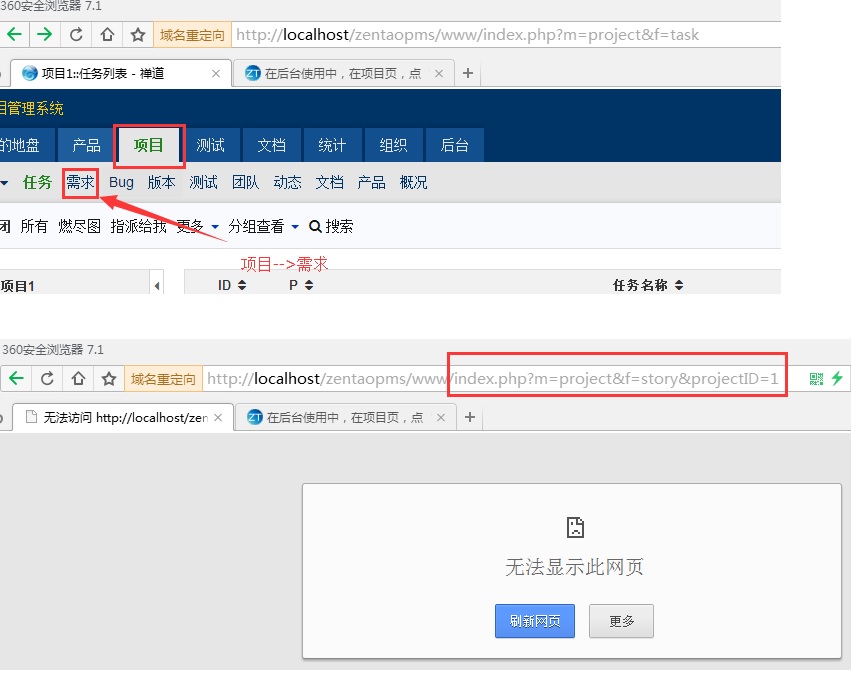Open the 后台 main menu
This screenshot has width=853, height=673.
click(x=454, y=145)
